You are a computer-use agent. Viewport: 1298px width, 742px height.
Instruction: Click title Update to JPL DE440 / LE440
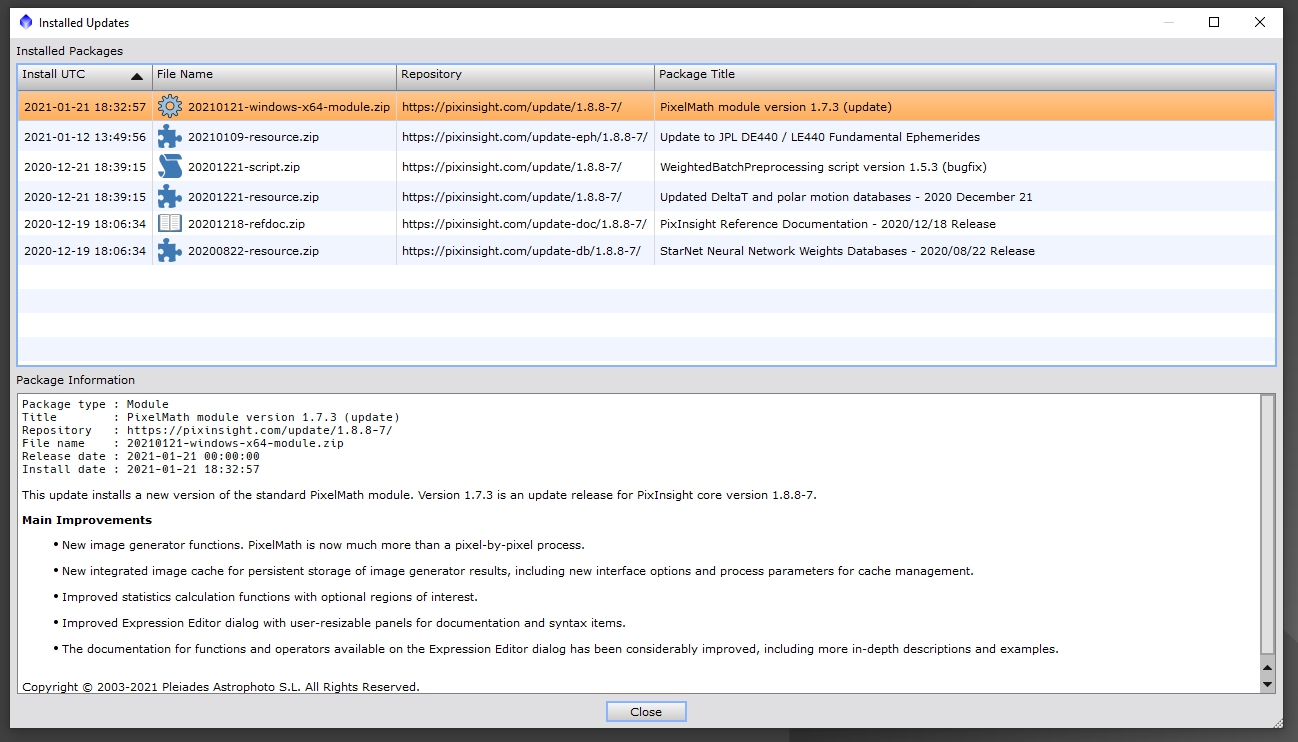(x=820, y=137)
